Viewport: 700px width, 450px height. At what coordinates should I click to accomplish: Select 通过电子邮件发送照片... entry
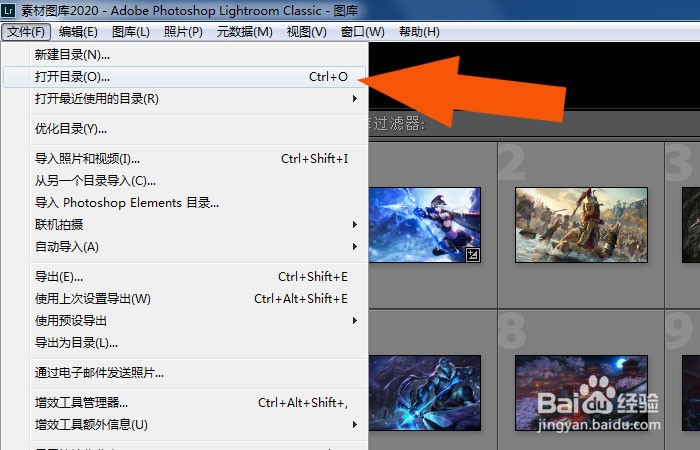(184, 373)
